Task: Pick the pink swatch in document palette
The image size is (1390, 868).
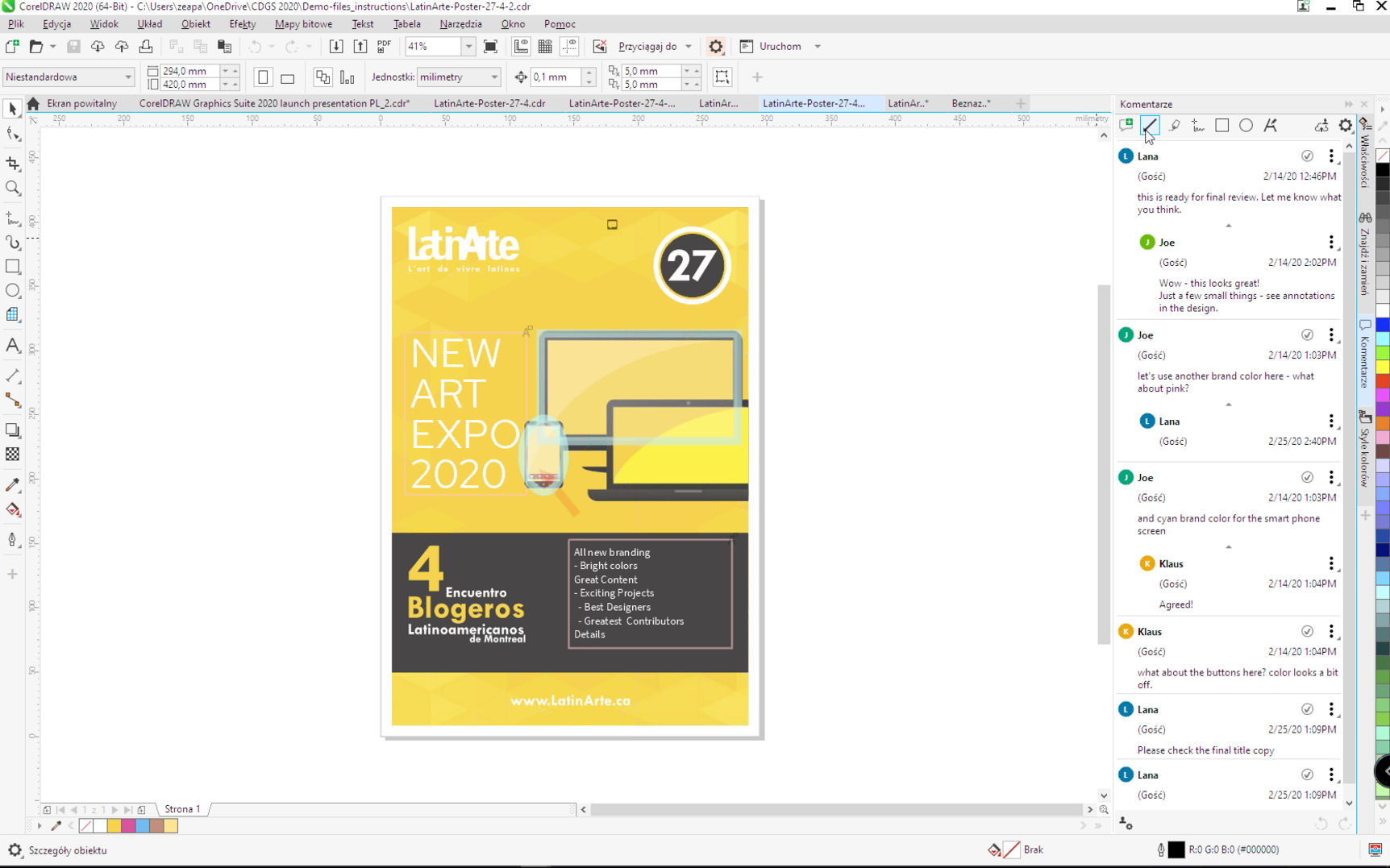Action: point(128,826)
